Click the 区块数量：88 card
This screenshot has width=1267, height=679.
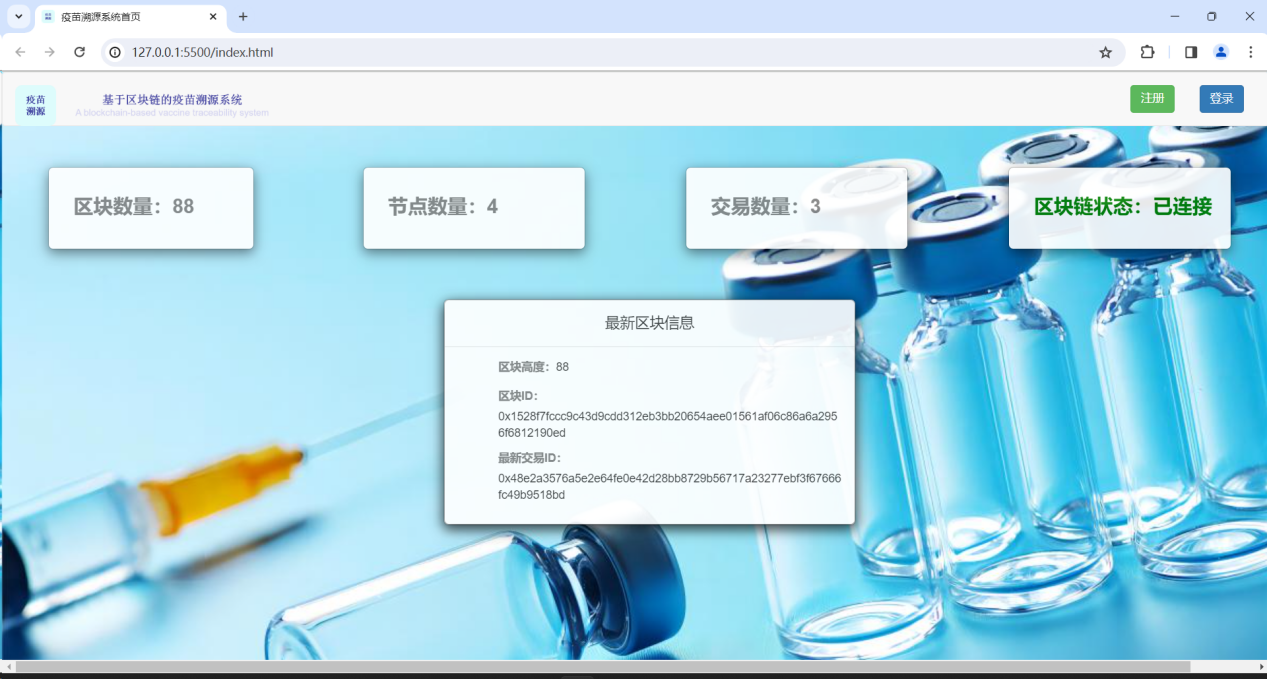click(x=151, y=208)
